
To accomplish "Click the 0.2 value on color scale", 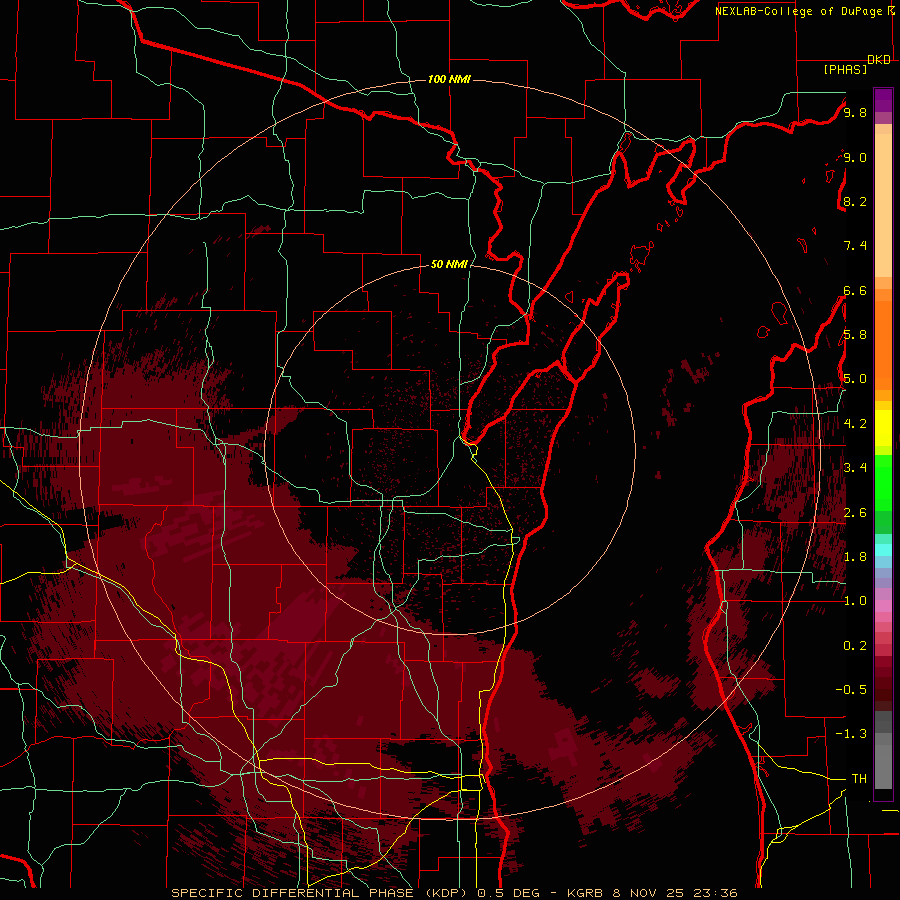I will (x=855, y=646).
